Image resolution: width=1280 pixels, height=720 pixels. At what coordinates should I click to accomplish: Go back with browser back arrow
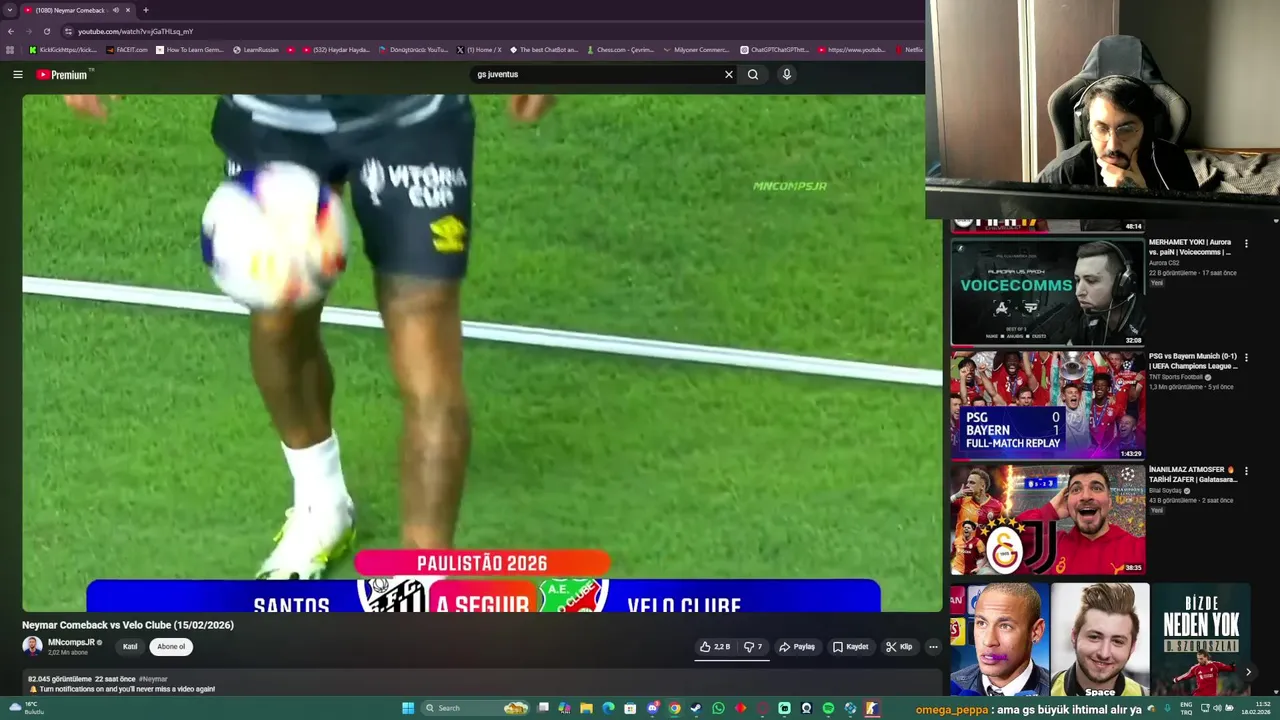pyautogui.click(x=10, y=31)
